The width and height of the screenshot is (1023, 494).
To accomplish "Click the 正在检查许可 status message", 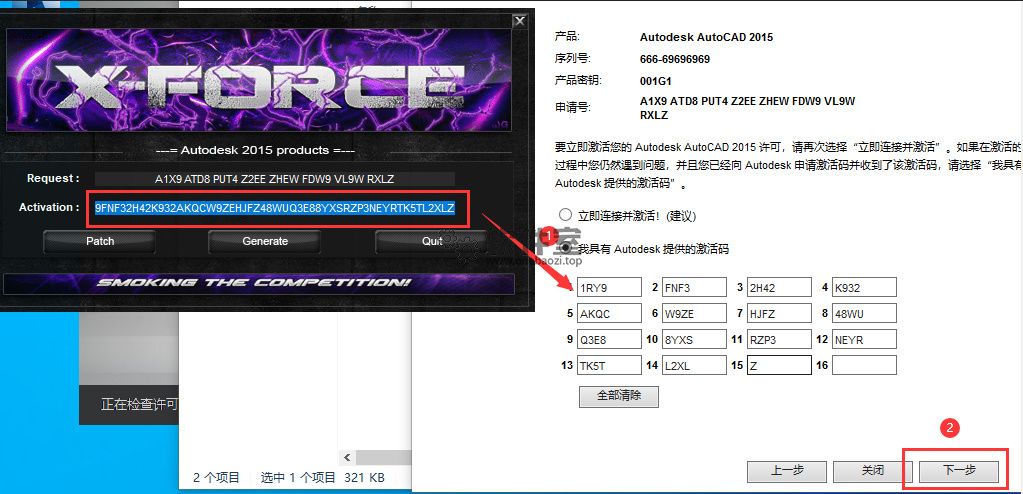I will coord(139,405).
